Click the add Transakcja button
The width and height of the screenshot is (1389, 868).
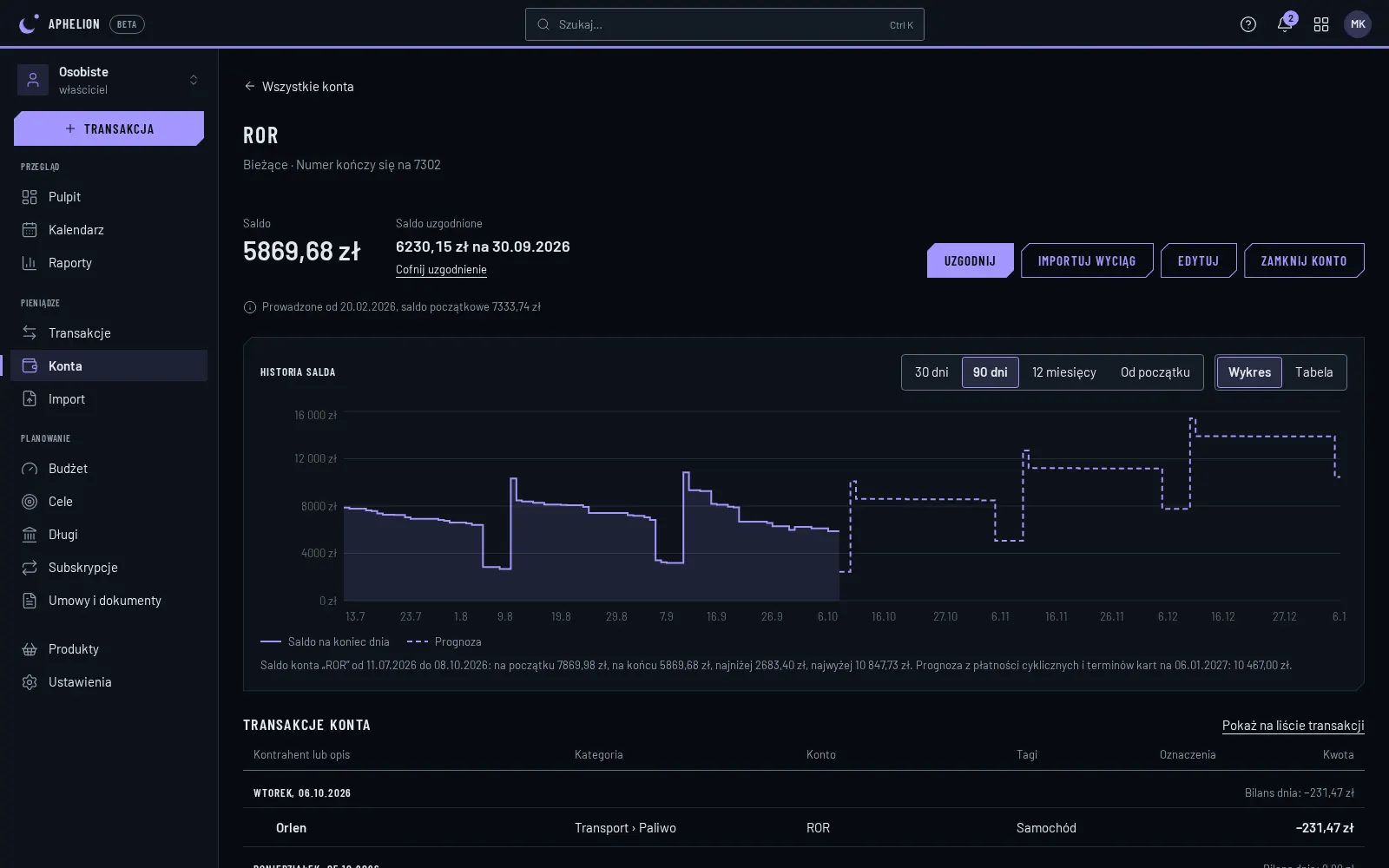pyautogui.click(x=109, y=128)
